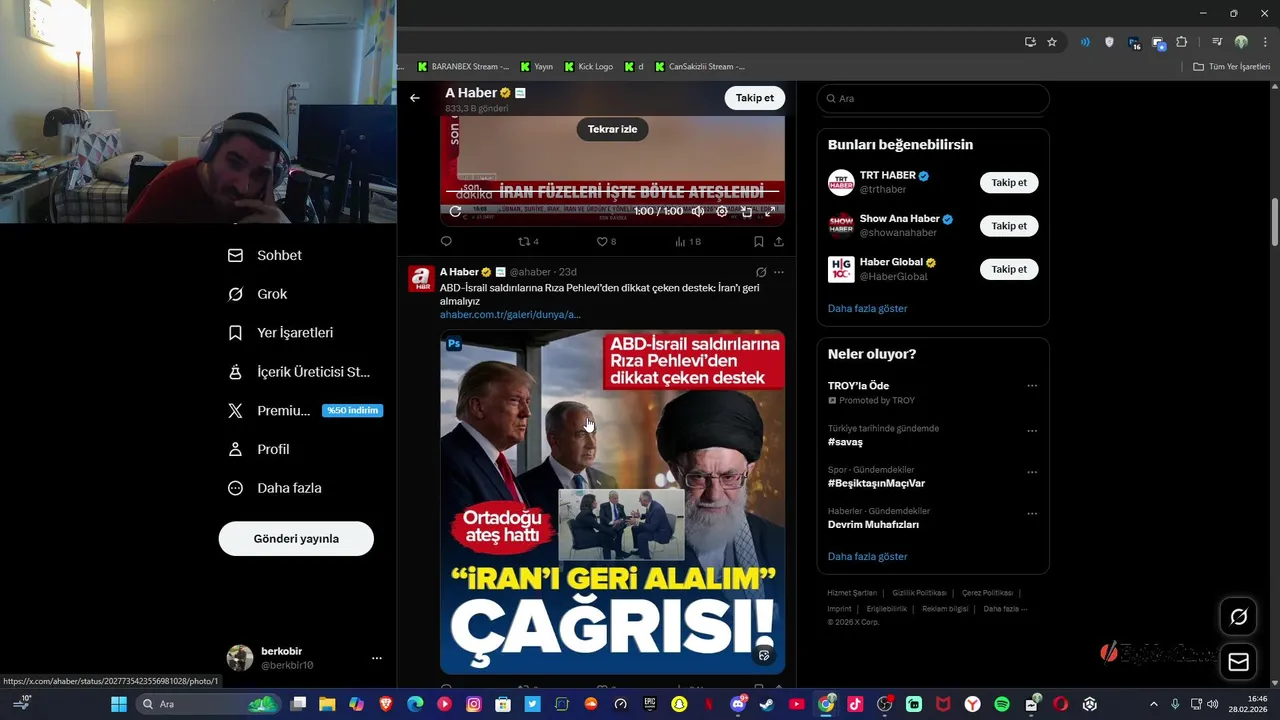The width and height of the screenshot is (1280, 720).
Task: Open Yer İşaretleri in the sidebar
Action: [281, 333]
